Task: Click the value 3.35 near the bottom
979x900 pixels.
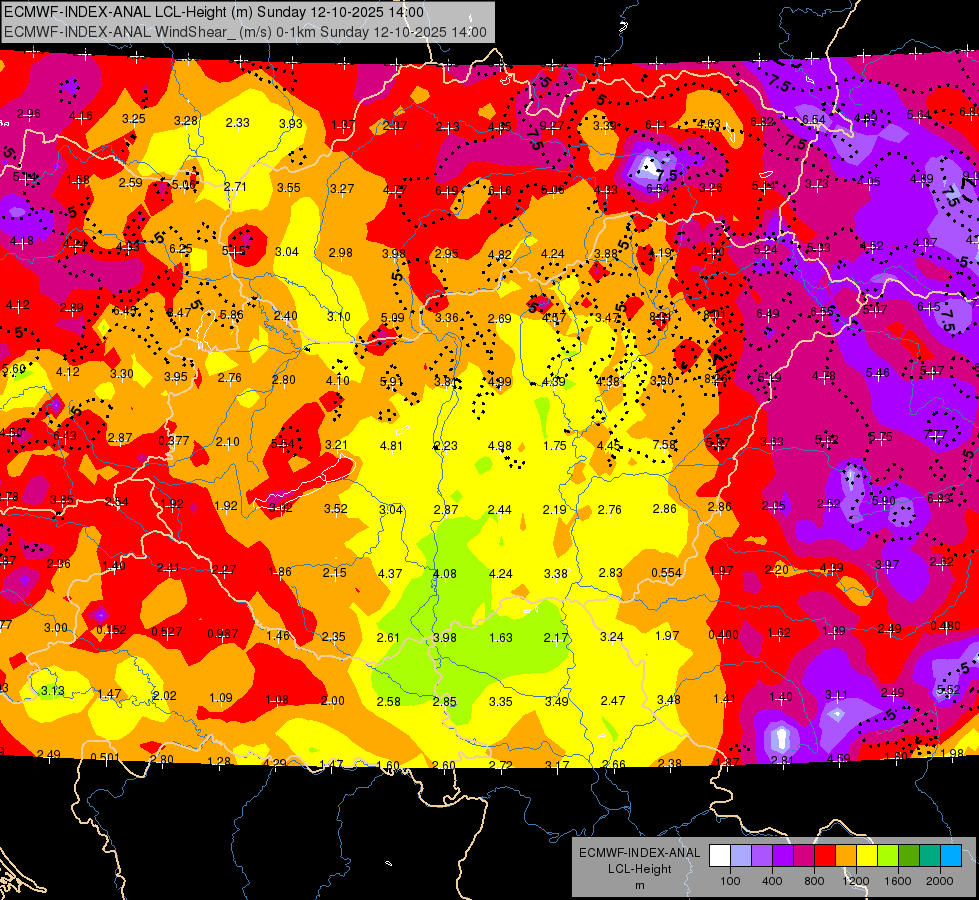Action: (x=501, y=701)
